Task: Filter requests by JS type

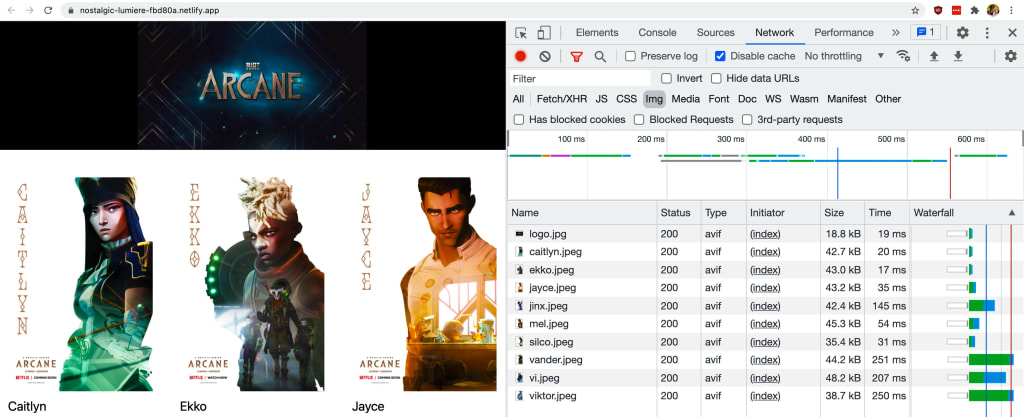Action: tap(601, 99)
